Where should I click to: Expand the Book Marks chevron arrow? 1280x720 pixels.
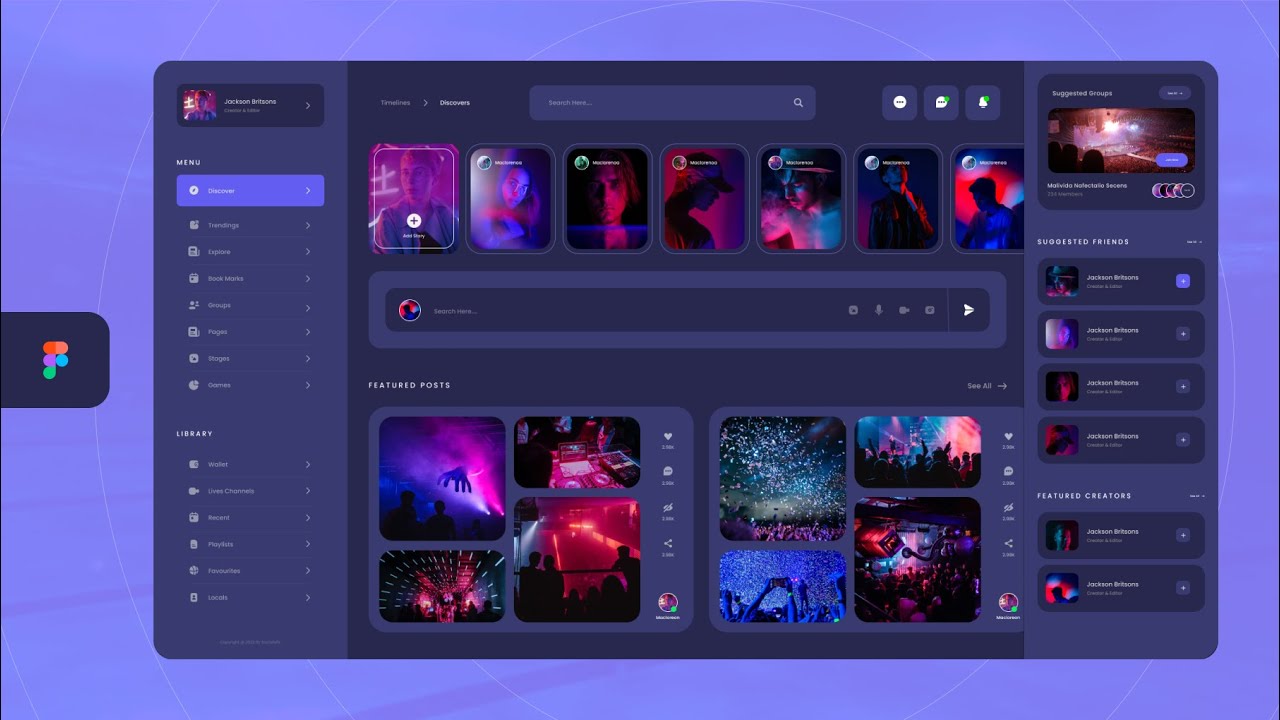coord(308,279)
